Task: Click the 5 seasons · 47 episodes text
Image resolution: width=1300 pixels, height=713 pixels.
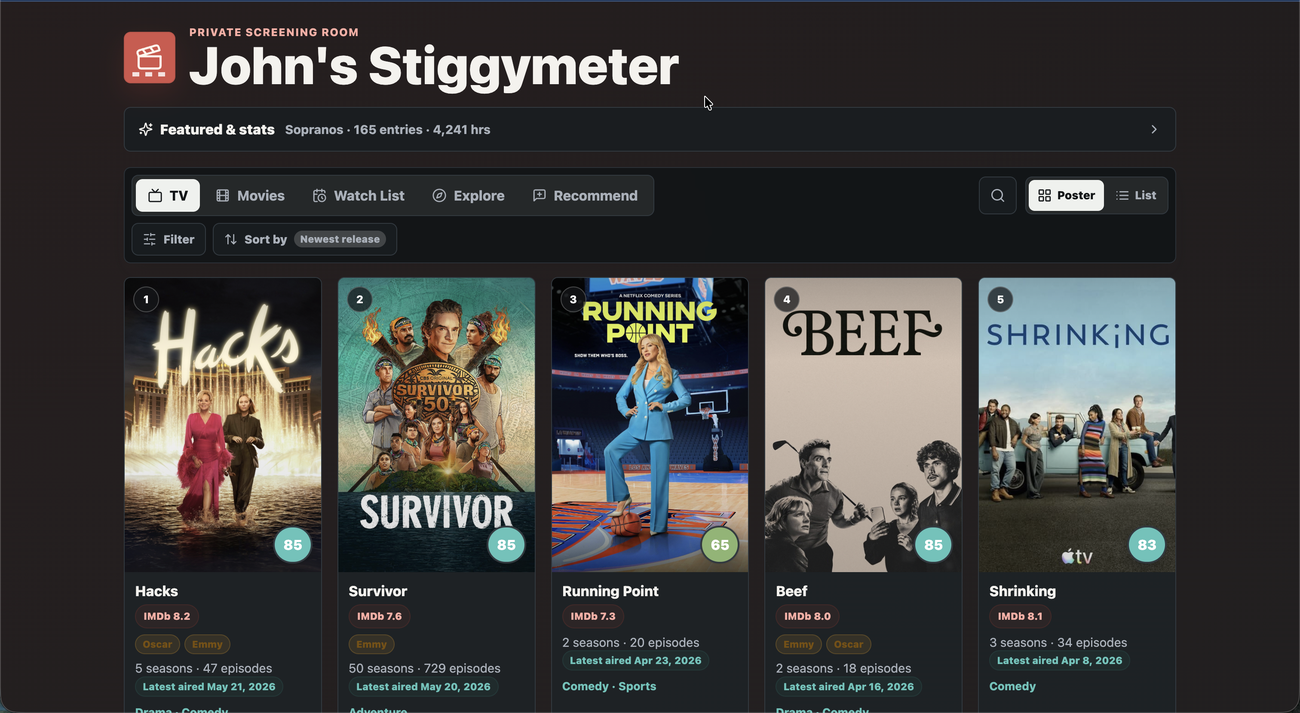Action: pos(204,668)
